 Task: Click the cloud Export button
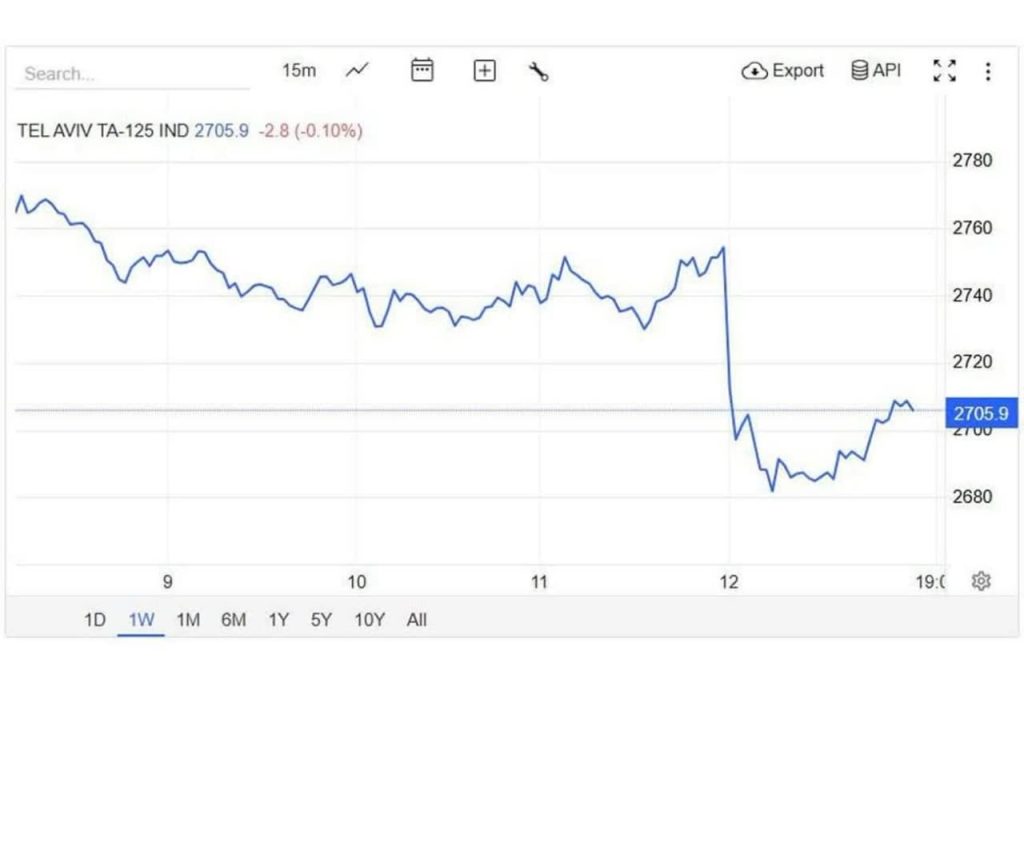click(783, 71)
